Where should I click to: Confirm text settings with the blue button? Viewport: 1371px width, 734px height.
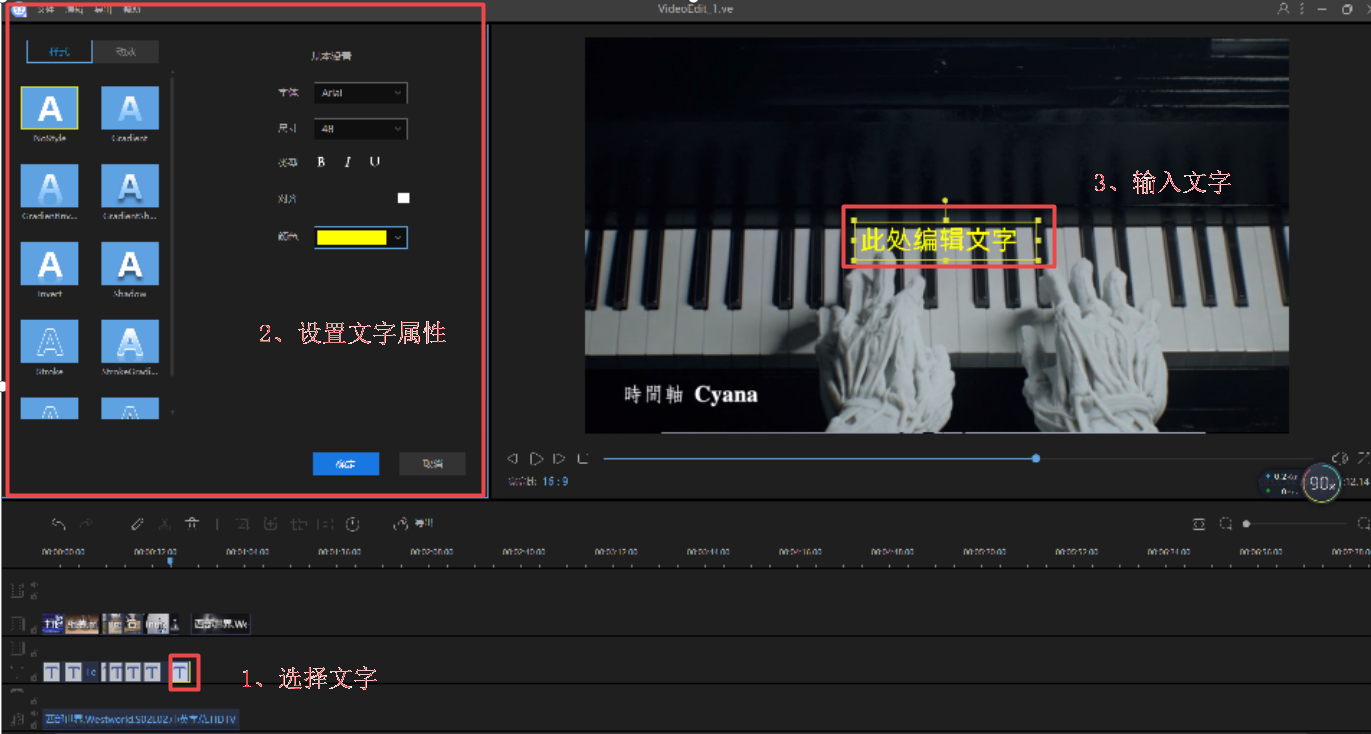[x=346, y=464]
